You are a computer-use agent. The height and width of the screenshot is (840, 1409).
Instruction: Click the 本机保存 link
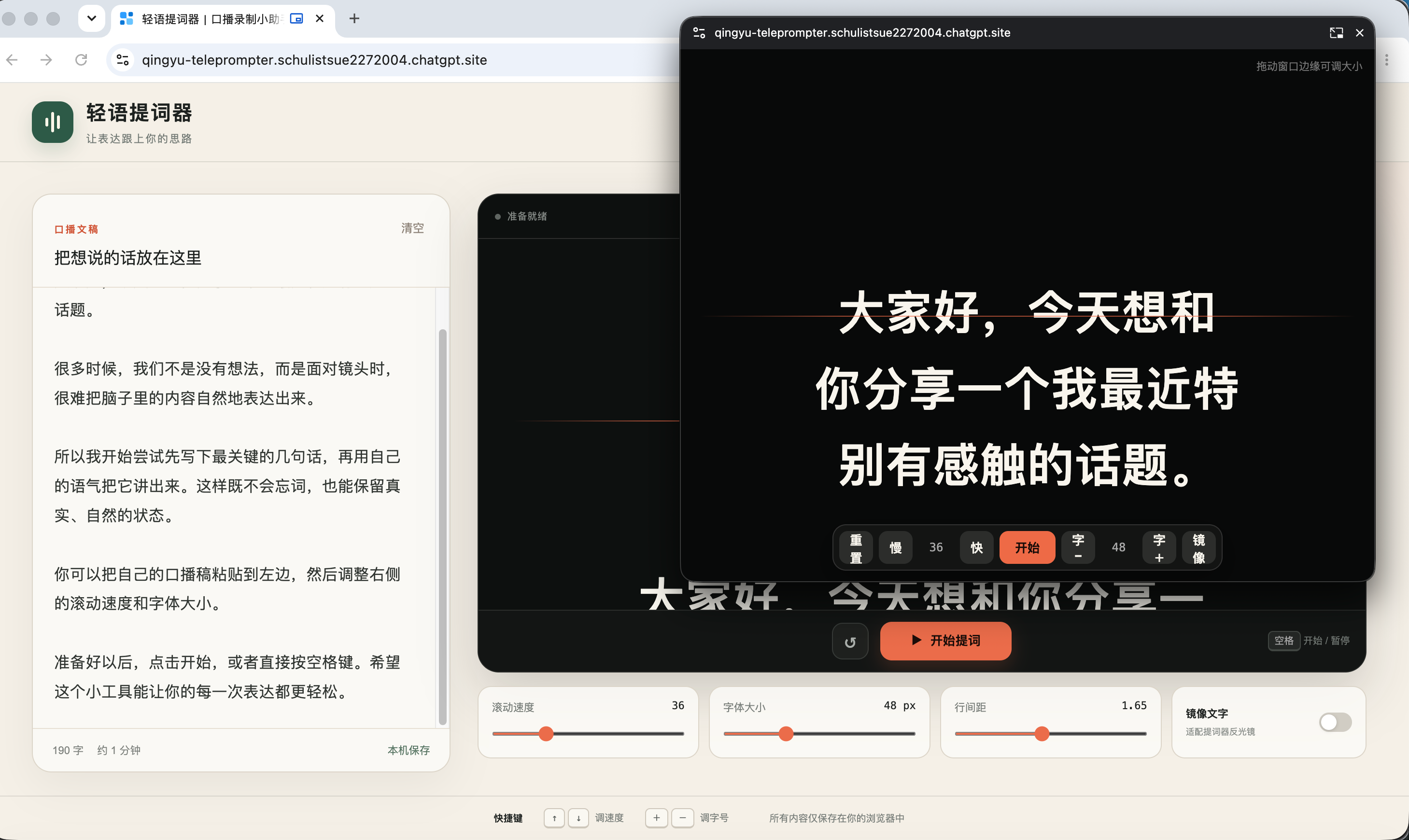click(x=408, y=750)
